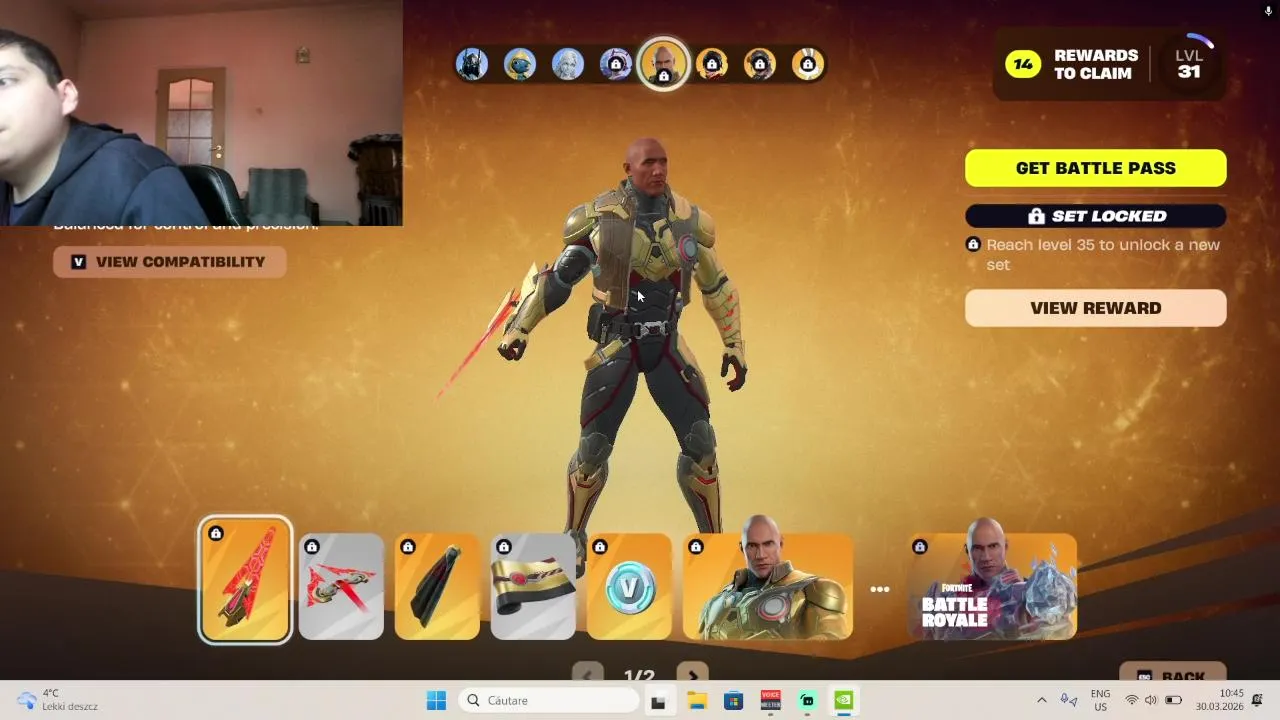The image size is (1280, 720).
Task: Open File Explorer from the taskbar
Action: click(696, 701)
